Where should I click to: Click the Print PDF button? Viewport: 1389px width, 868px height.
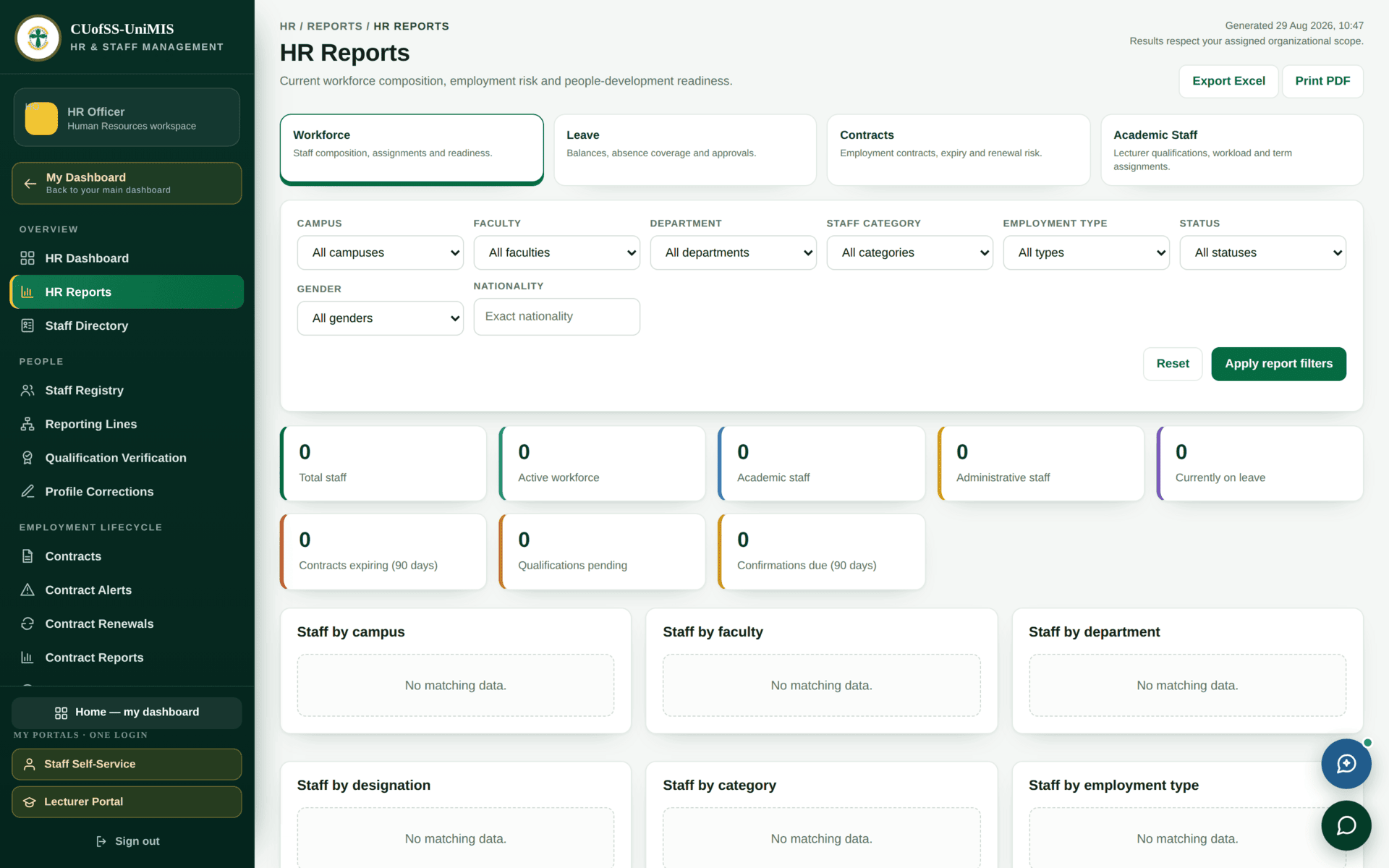tap(1322, 81)
